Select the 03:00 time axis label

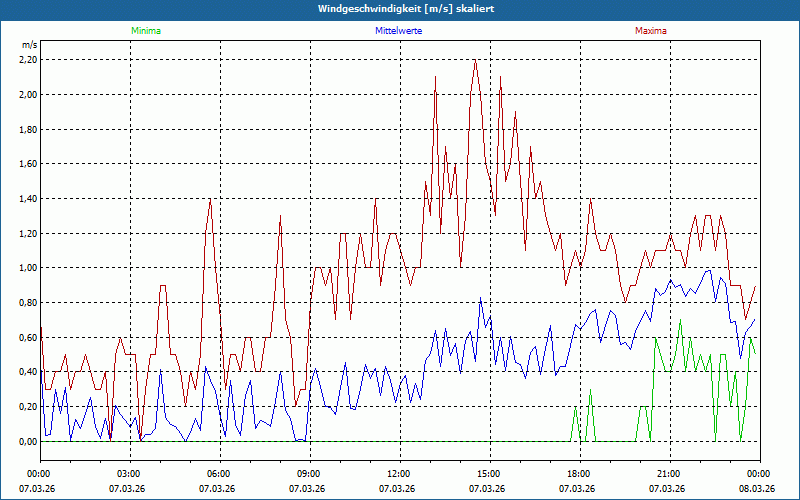click(128, 474)
